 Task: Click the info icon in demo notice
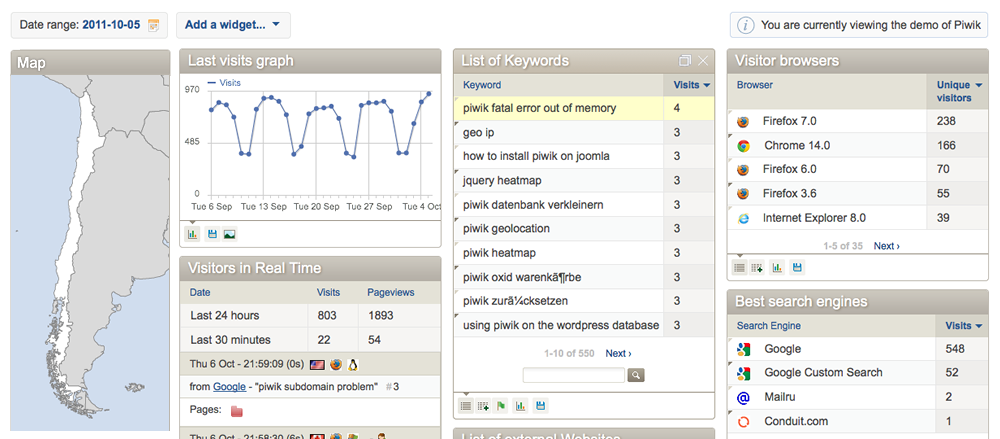pyautogui.click(x=744, y=26)
